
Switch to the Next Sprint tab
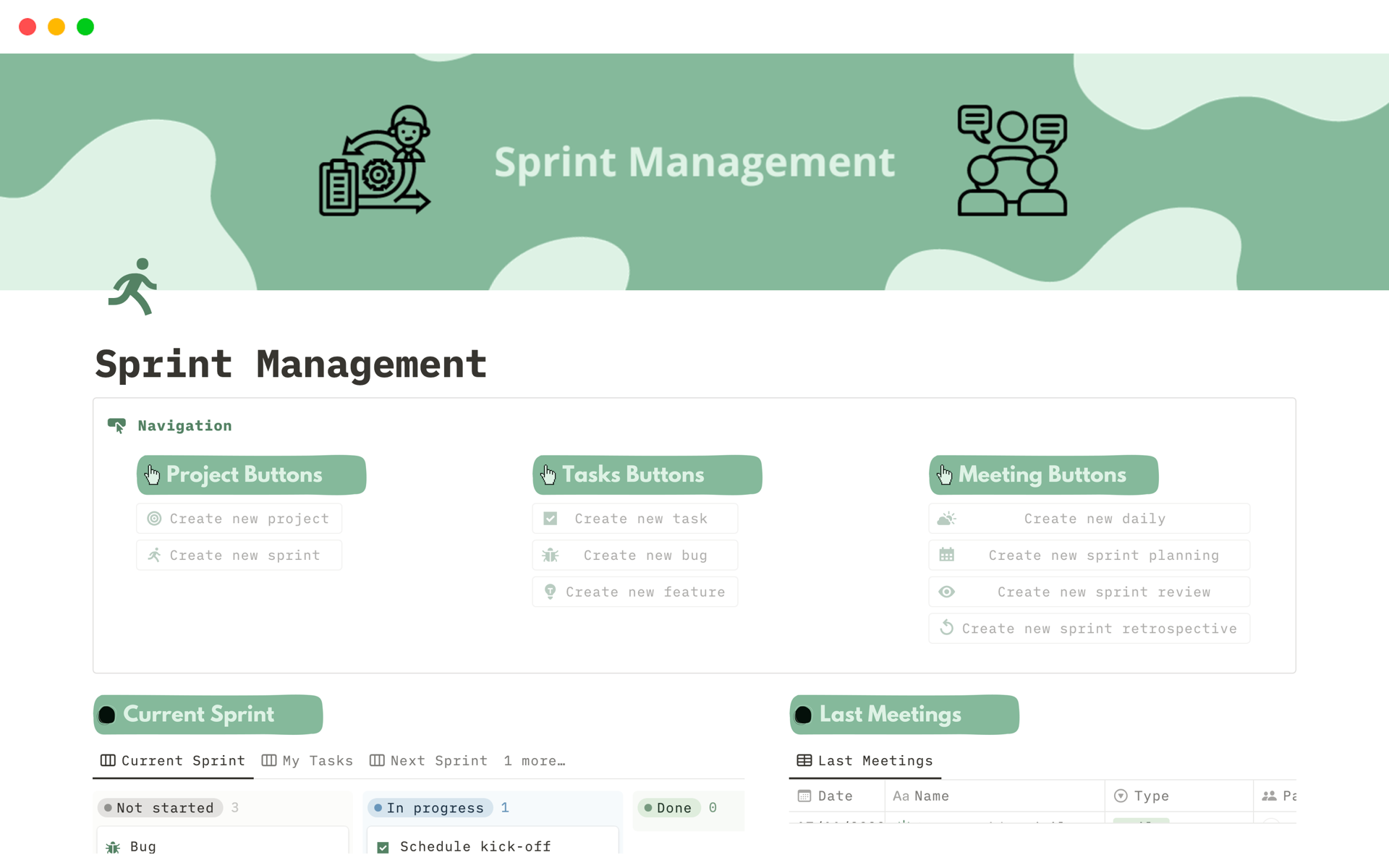pyautogui.click(x=428, y=761)
